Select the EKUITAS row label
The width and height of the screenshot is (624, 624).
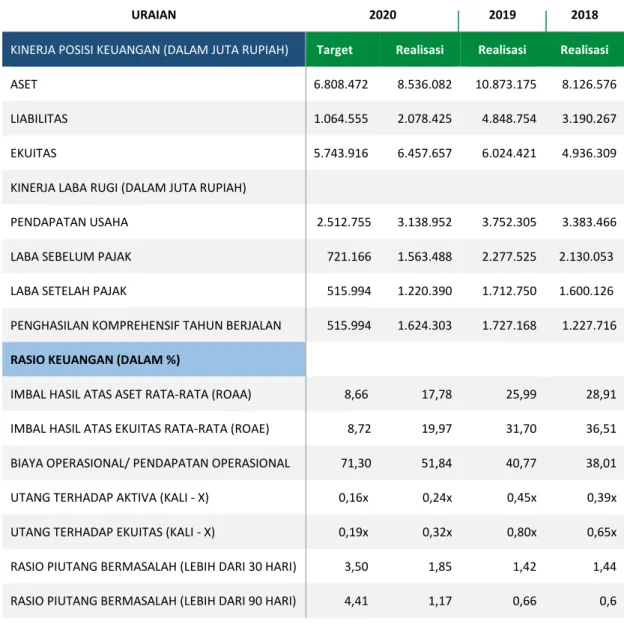coord(33,153)
